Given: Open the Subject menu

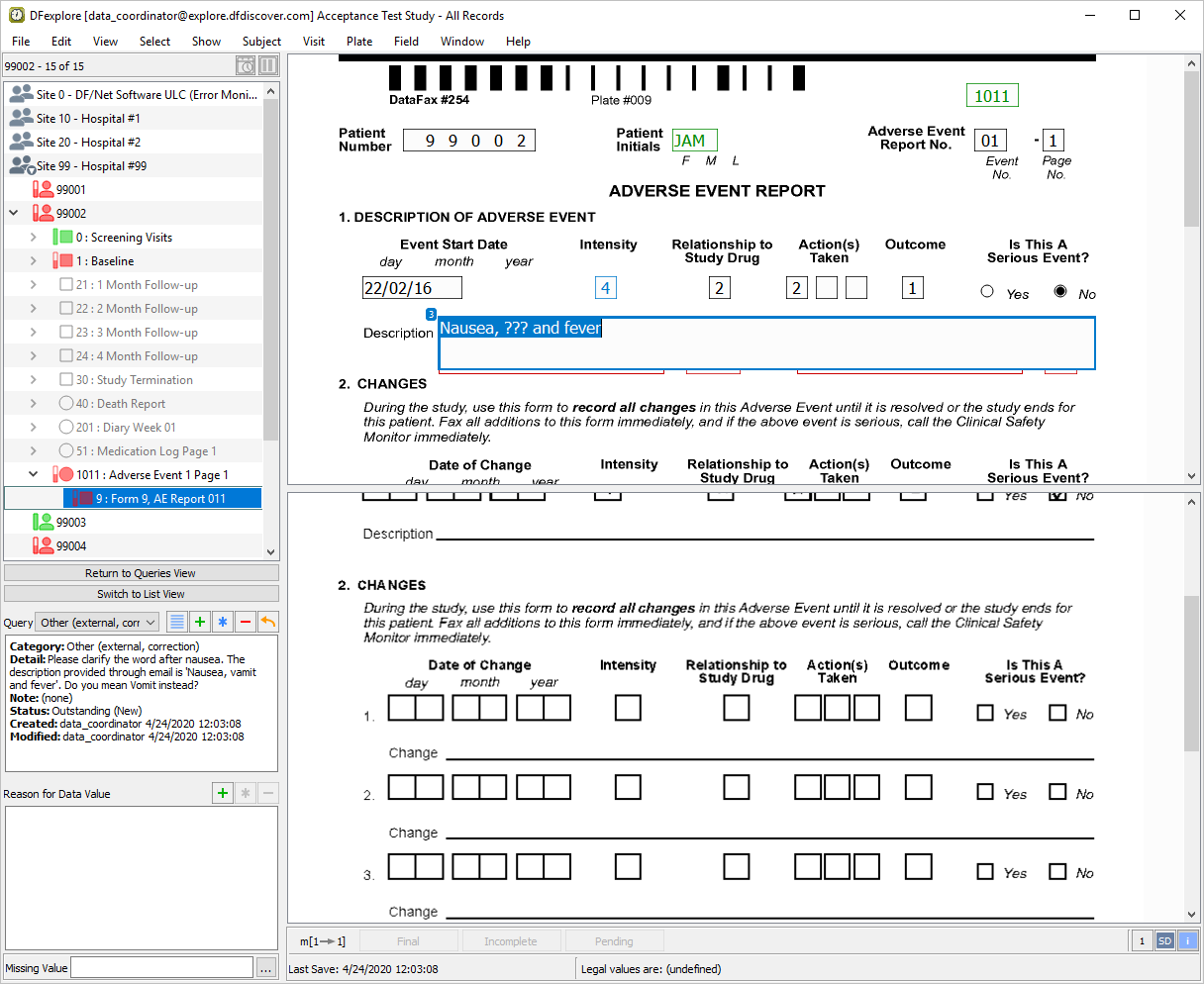Looking at the screenshot, I should 261,42.
